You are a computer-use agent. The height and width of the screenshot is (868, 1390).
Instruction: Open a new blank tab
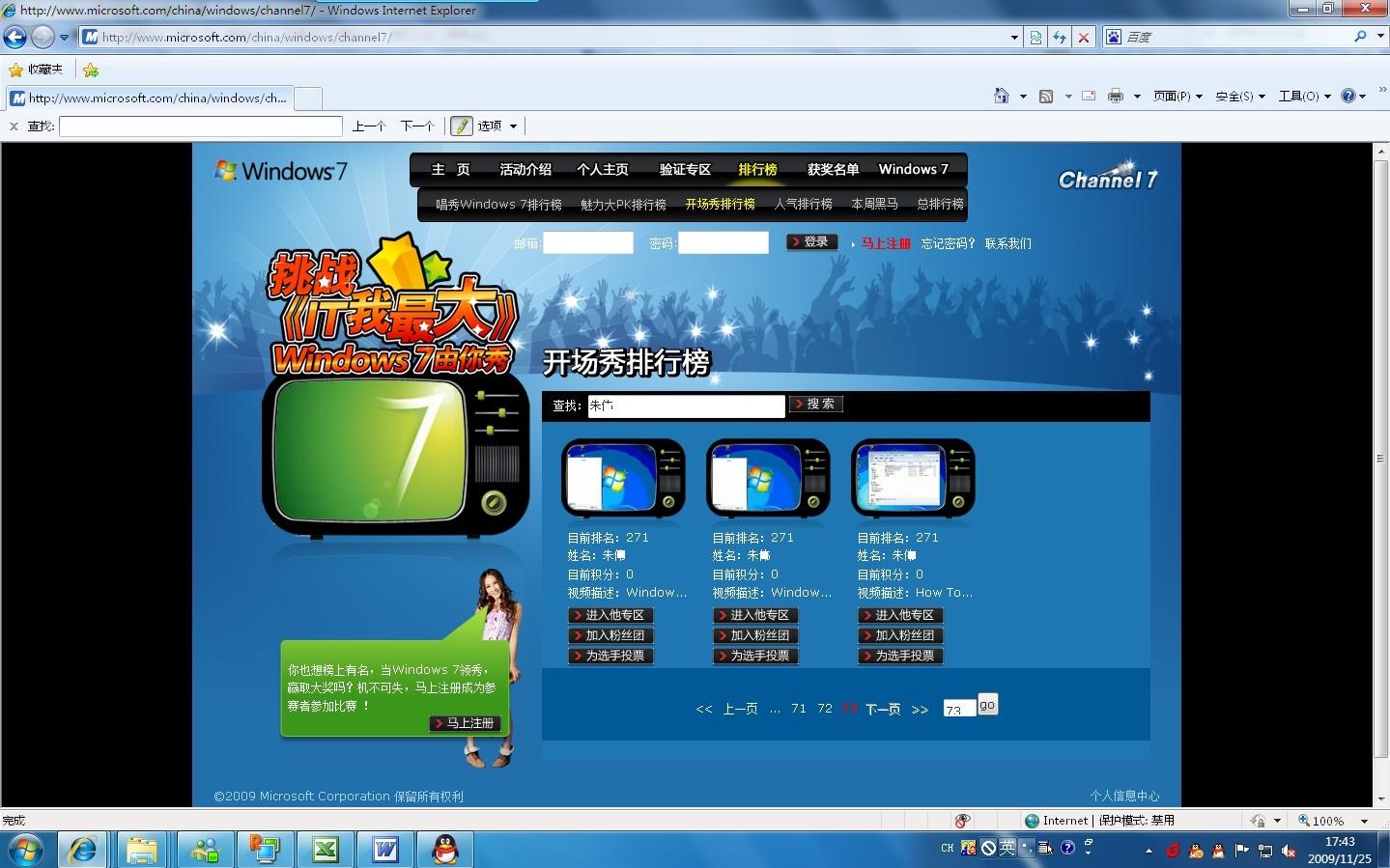tap(307, 98)
